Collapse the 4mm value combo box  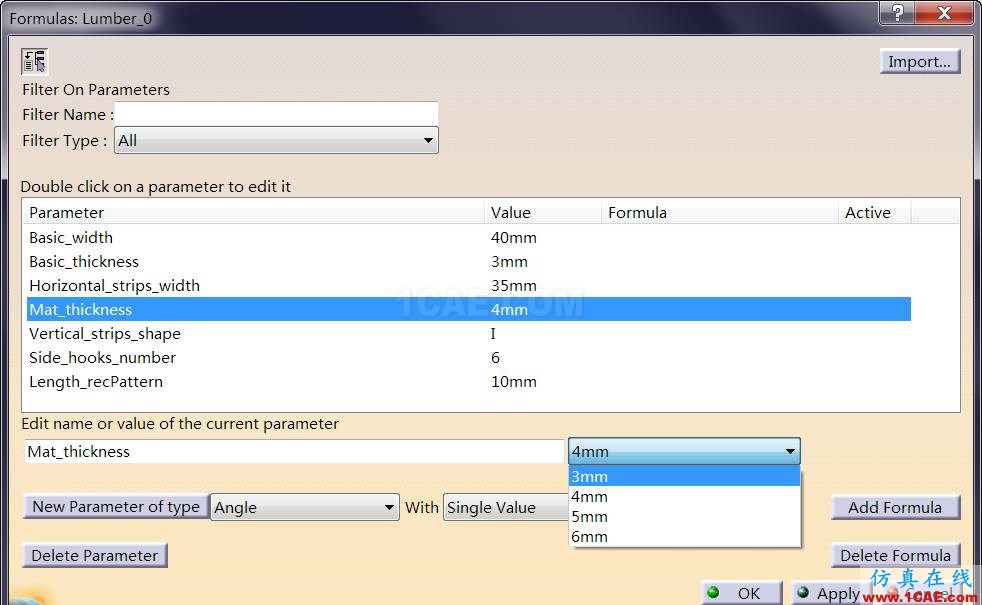(684, 451)
